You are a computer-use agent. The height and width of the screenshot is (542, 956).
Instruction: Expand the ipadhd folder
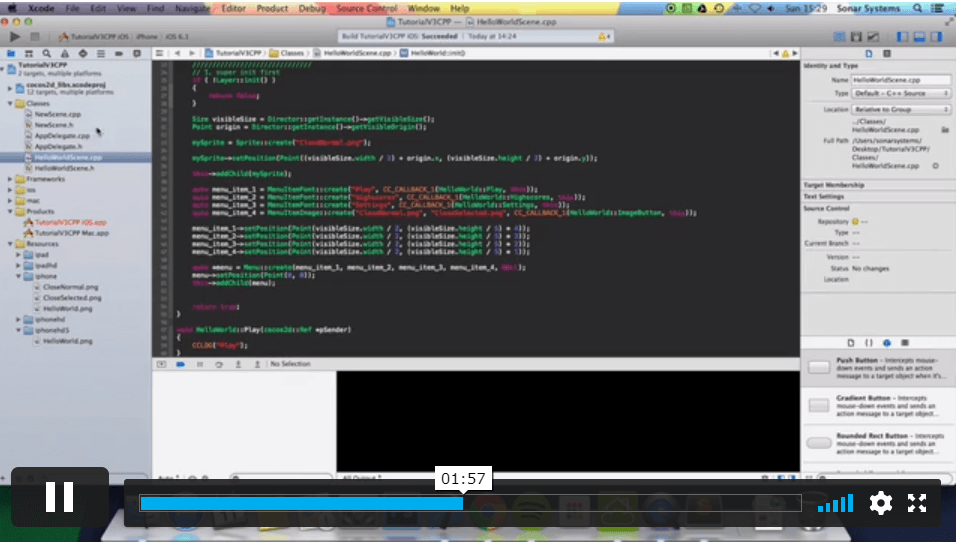point(19,266)
